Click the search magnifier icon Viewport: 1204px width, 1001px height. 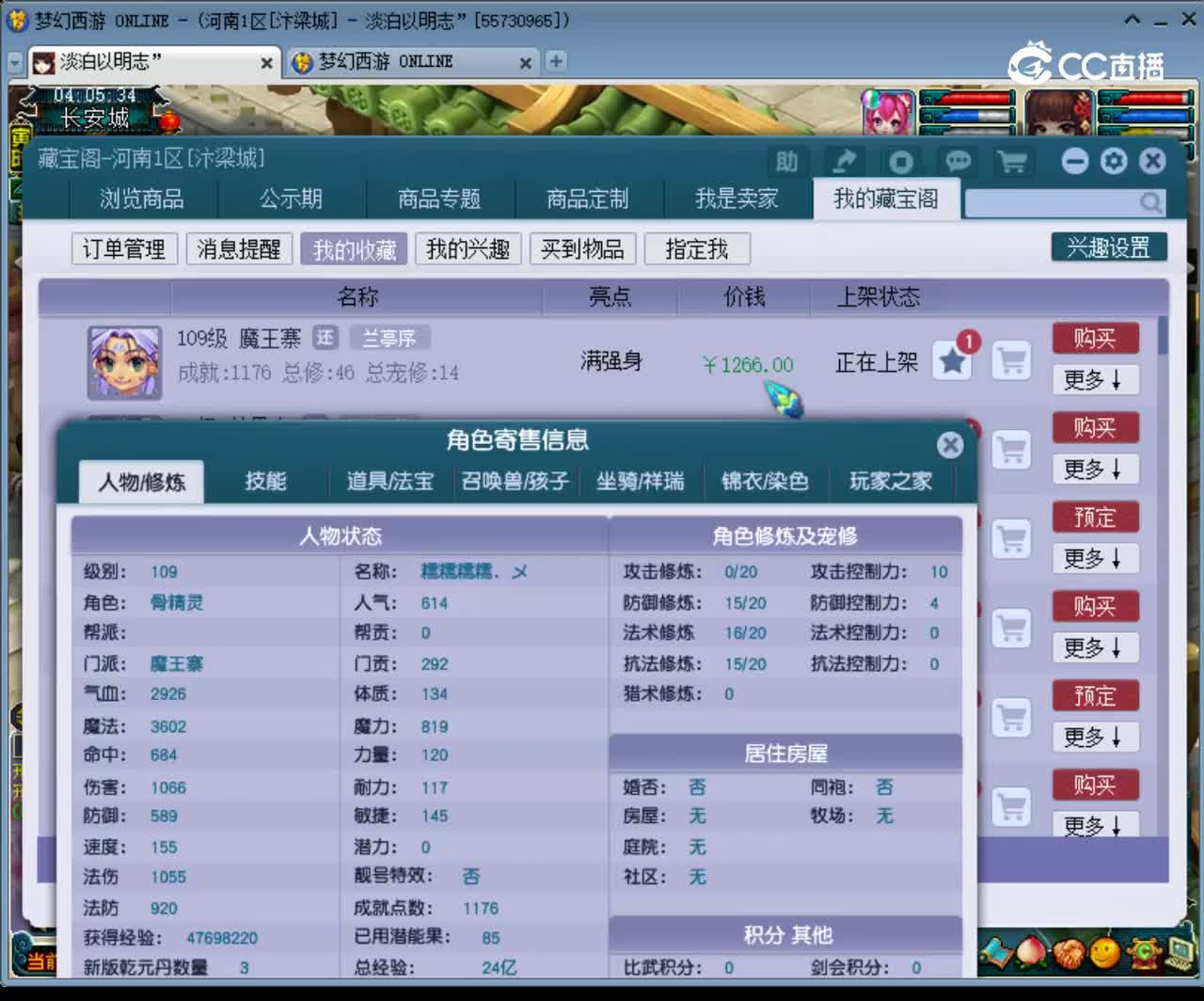click(x=1150, y=202)
